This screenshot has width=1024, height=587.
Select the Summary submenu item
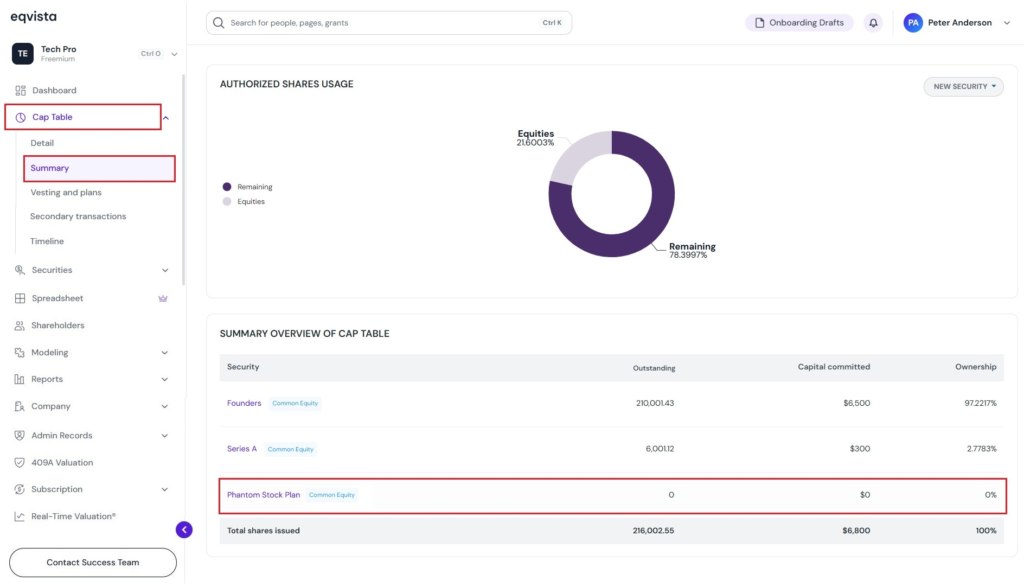(x=99, y=168)
